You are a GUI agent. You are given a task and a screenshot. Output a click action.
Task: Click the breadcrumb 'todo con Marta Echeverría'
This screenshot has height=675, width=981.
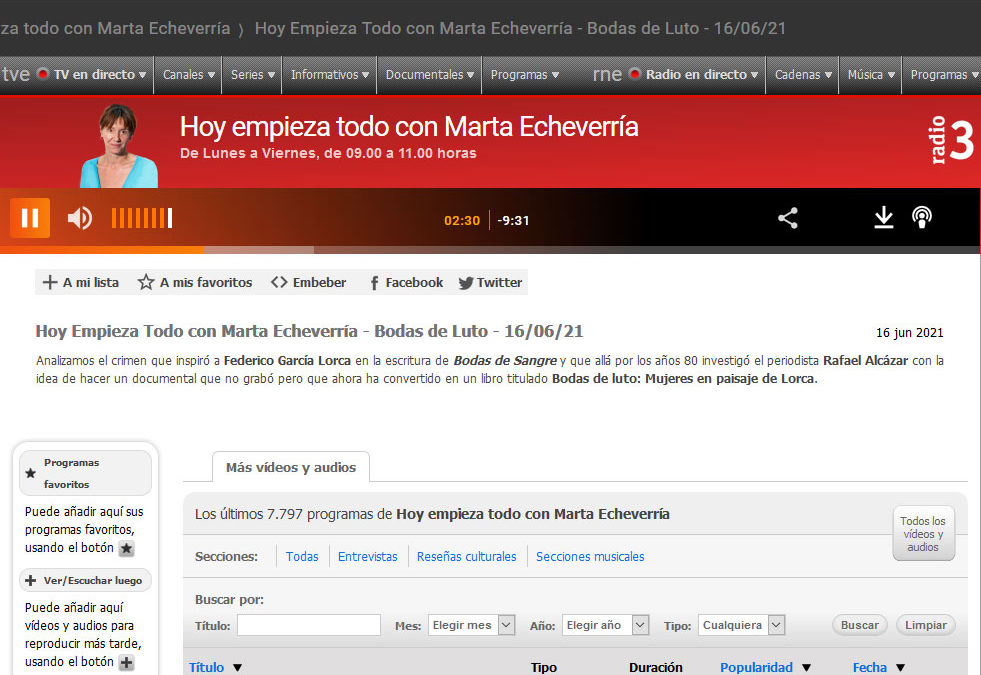115,29
